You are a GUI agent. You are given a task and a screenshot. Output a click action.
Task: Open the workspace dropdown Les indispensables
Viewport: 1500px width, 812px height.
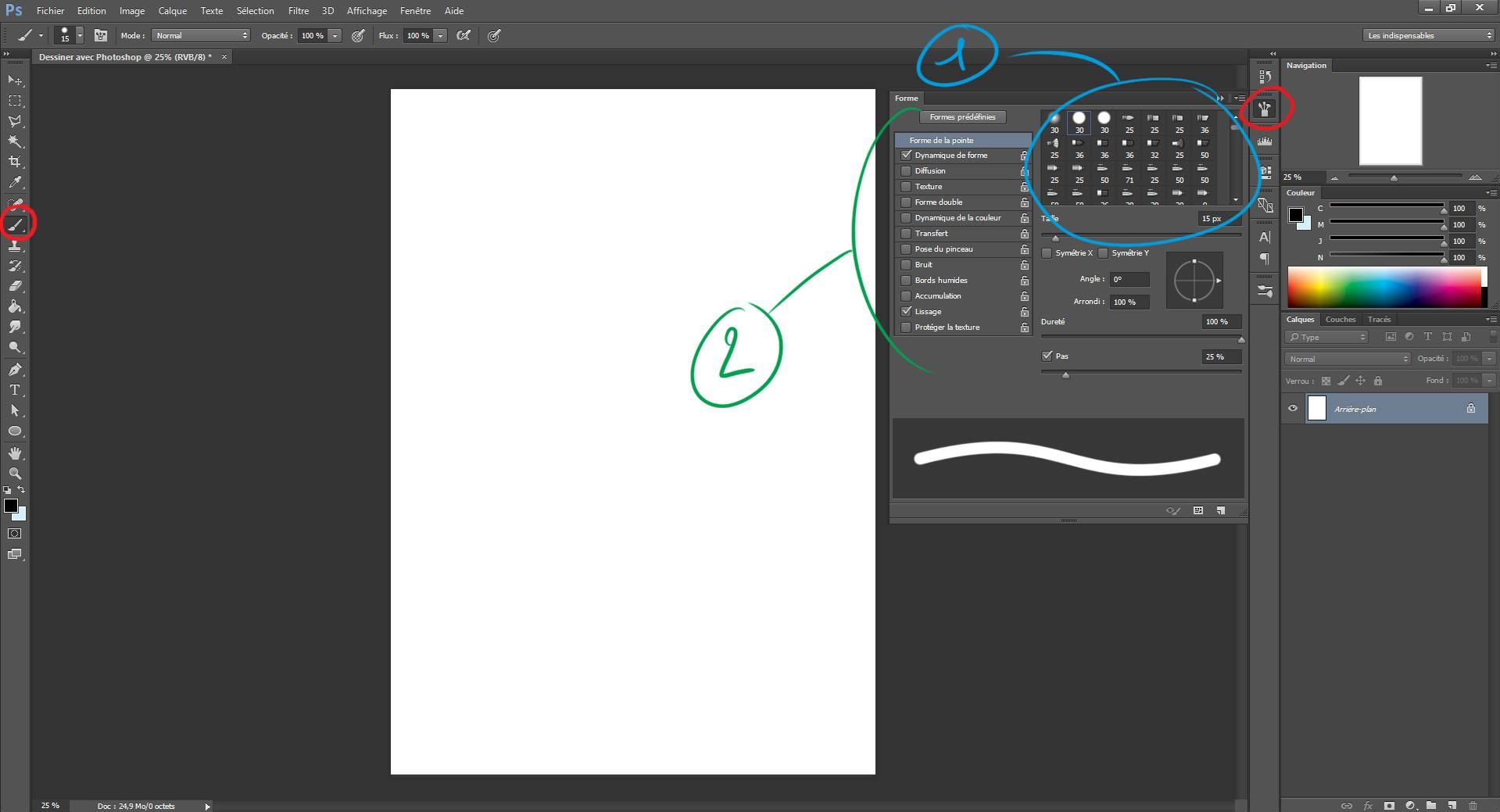tap(1427, 35)
